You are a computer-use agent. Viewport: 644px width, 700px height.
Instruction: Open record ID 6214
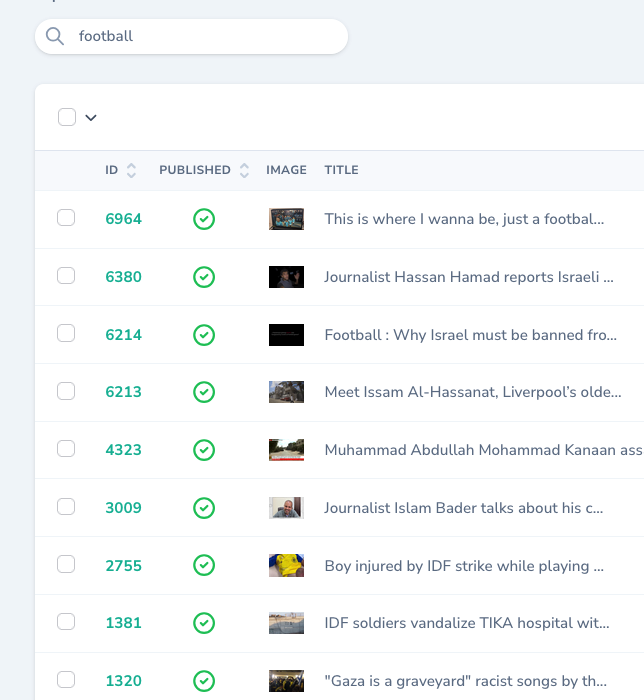(x=124, y=335)
